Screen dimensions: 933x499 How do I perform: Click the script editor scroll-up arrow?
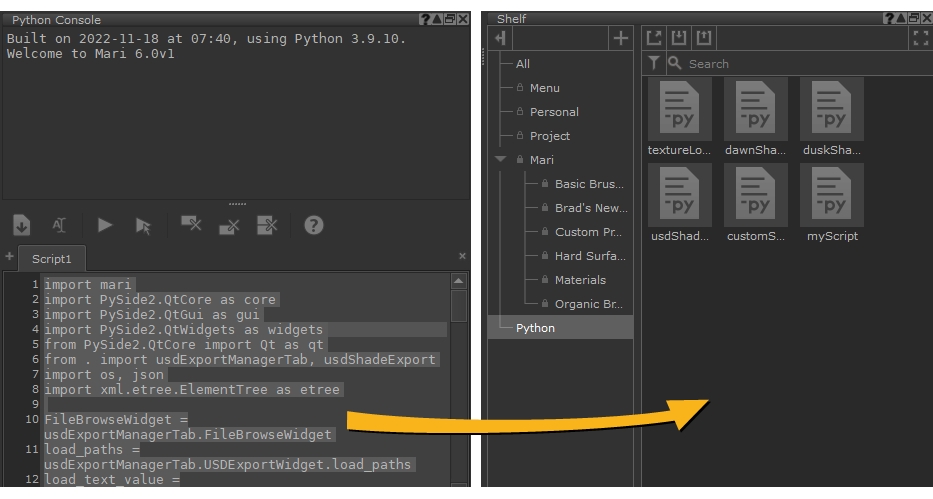click(459, 283)
